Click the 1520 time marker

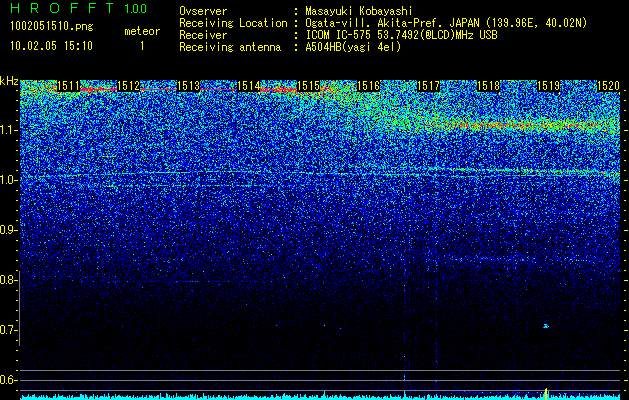click(x=609, y=86)
